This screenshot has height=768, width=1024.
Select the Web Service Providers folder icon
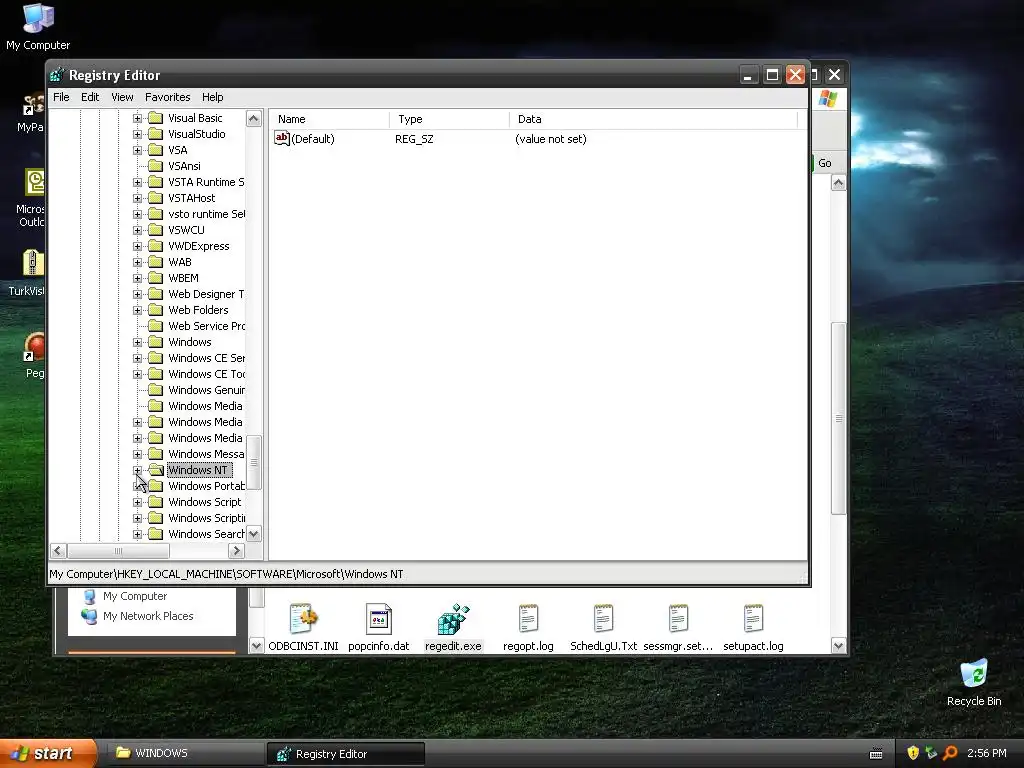point(155,326)
